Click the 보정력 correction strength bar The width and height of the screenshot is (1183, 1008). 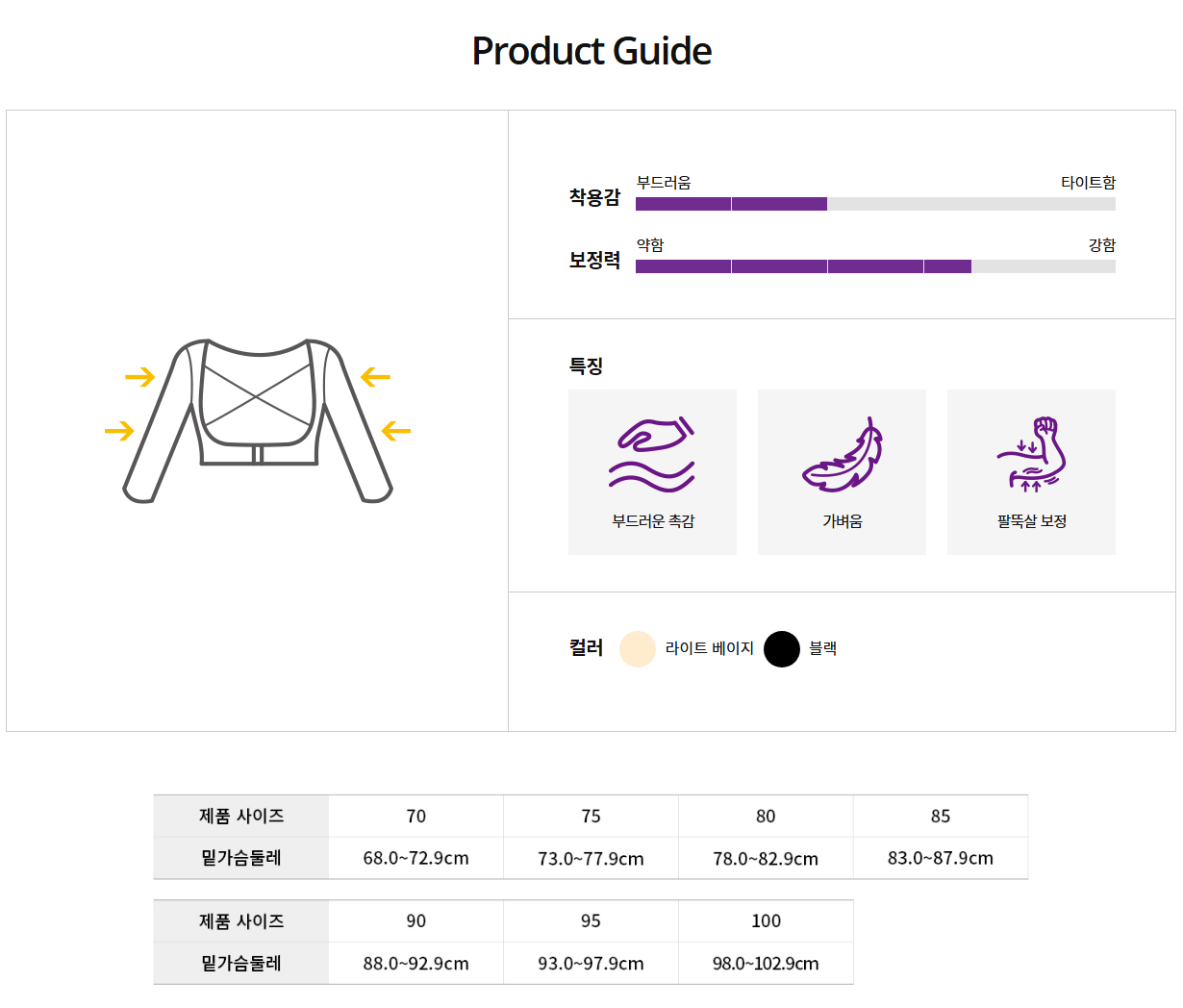pos(875,266)
